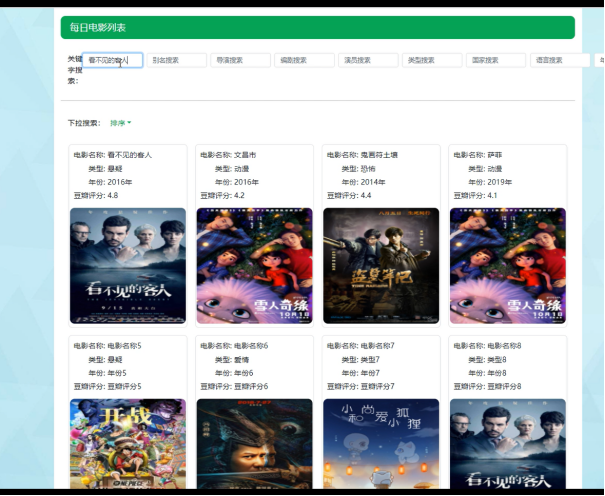The image size is (605, 496).
Task: Click the 豆瓣评分: 4.4 rating text
Action: (x=349, y=196)
